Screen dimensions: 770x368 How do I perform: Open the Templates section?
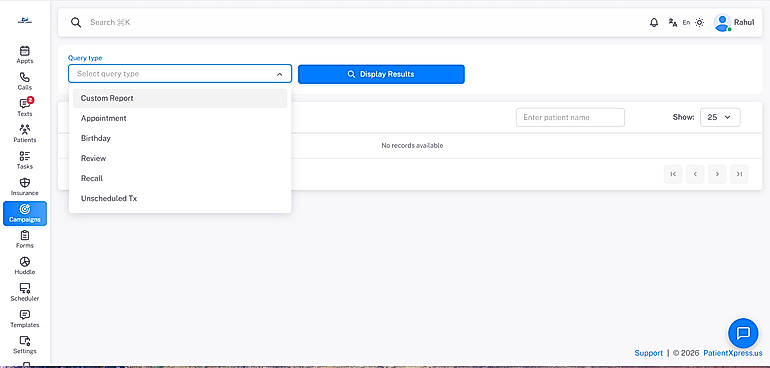pyautogui.click(x=25, y=318)
